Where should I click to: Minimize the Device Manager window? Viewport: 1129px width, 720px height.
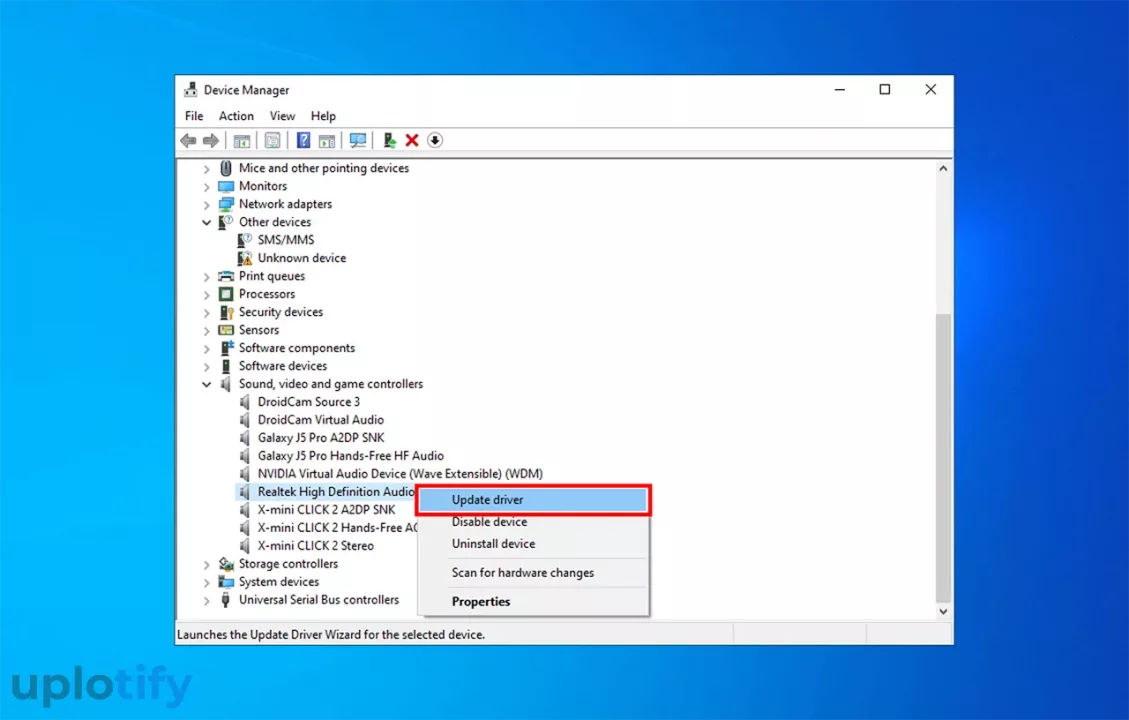coord(840,89)
